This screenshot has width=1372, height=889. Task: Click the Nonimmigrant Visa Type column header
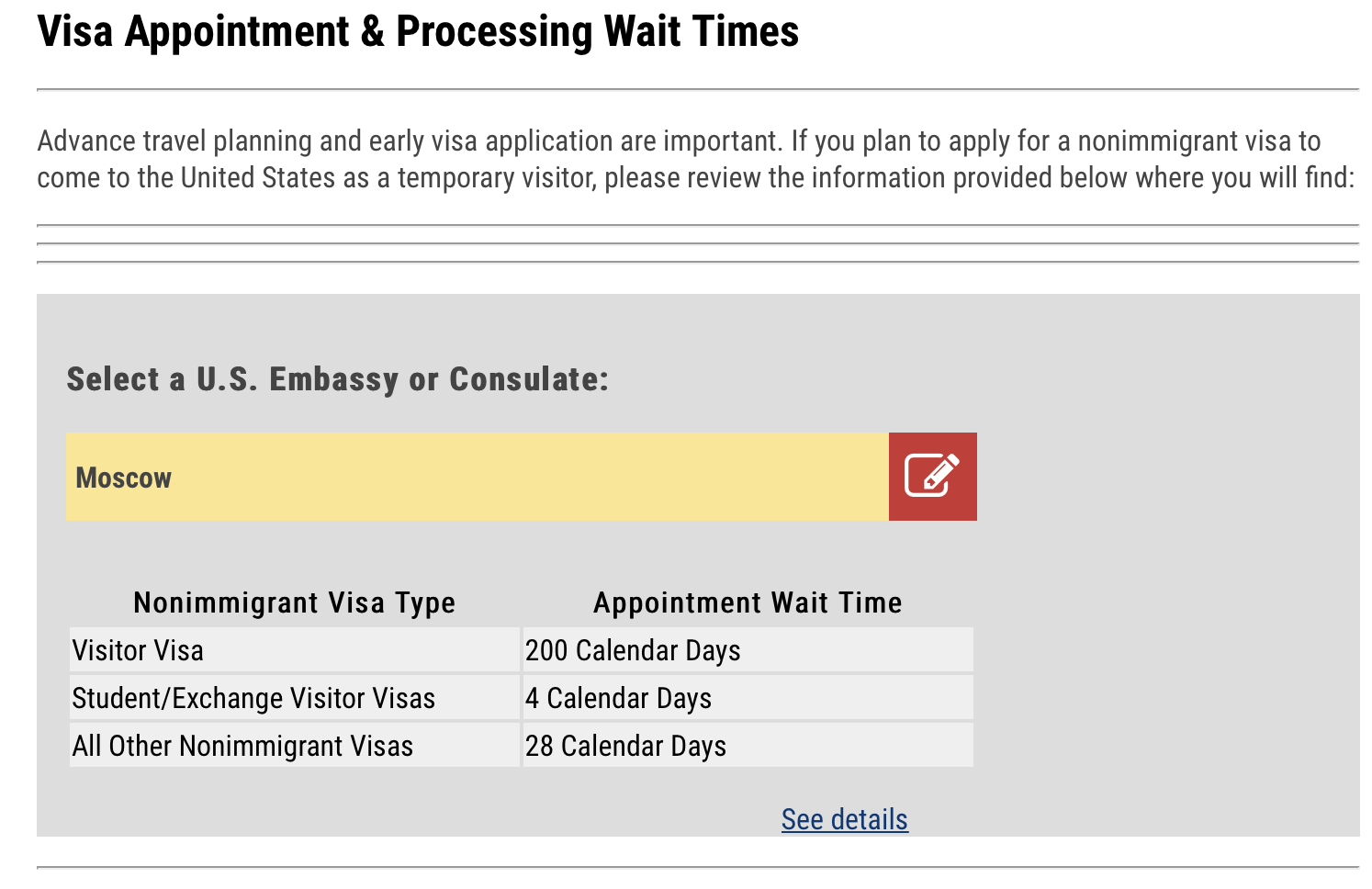[x=294, y=602]
